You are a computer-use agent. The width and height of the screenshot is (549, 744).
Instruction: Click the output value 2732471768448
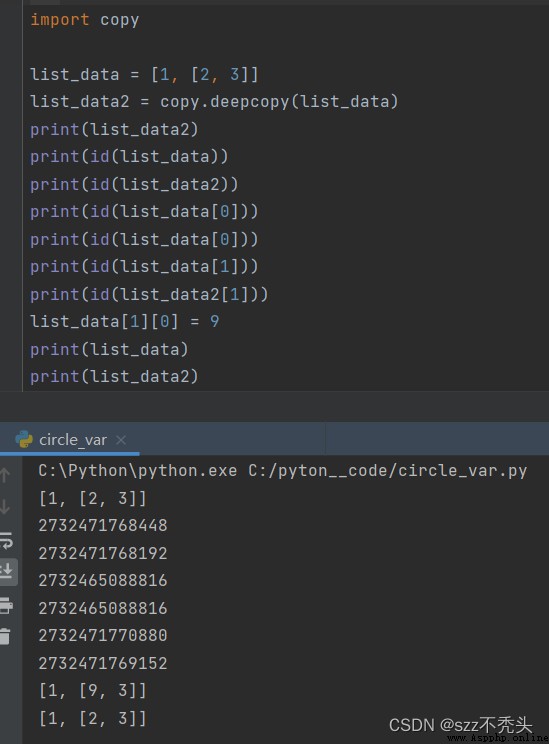pos(102,526)
